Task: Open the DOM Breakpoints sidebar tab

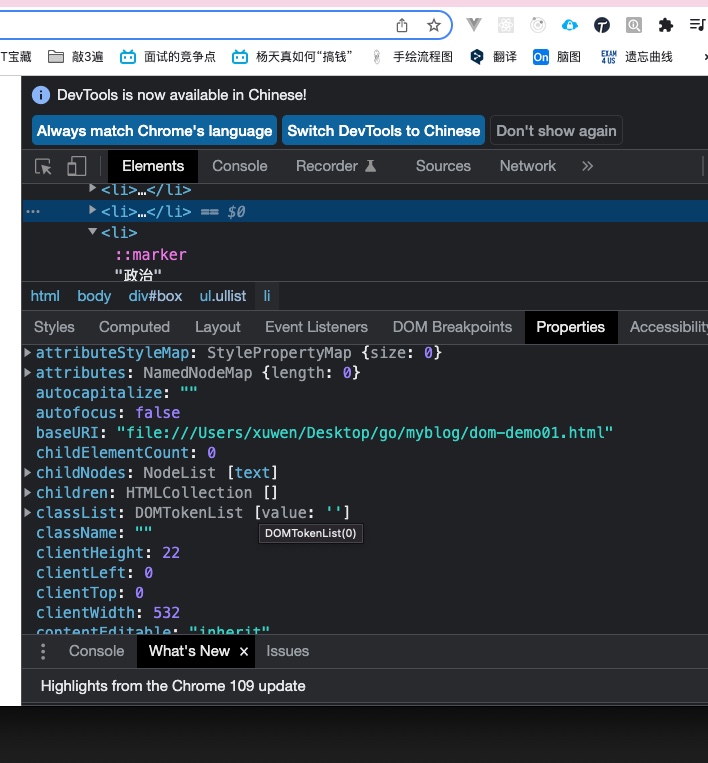Action: (x=452, y=327)
